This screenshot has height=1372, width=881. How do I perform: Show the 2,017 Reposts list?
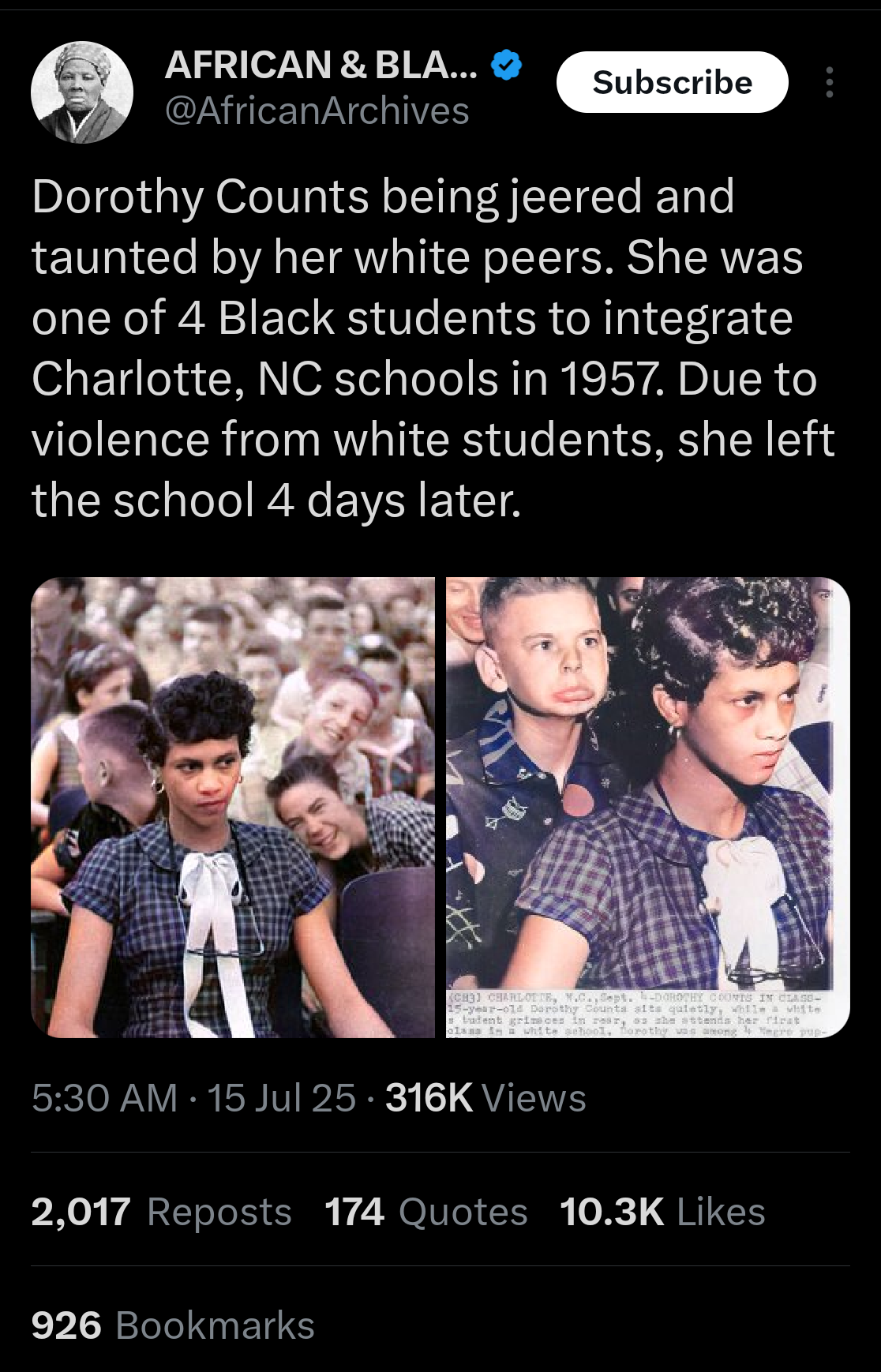click(x=162, y=1212)
